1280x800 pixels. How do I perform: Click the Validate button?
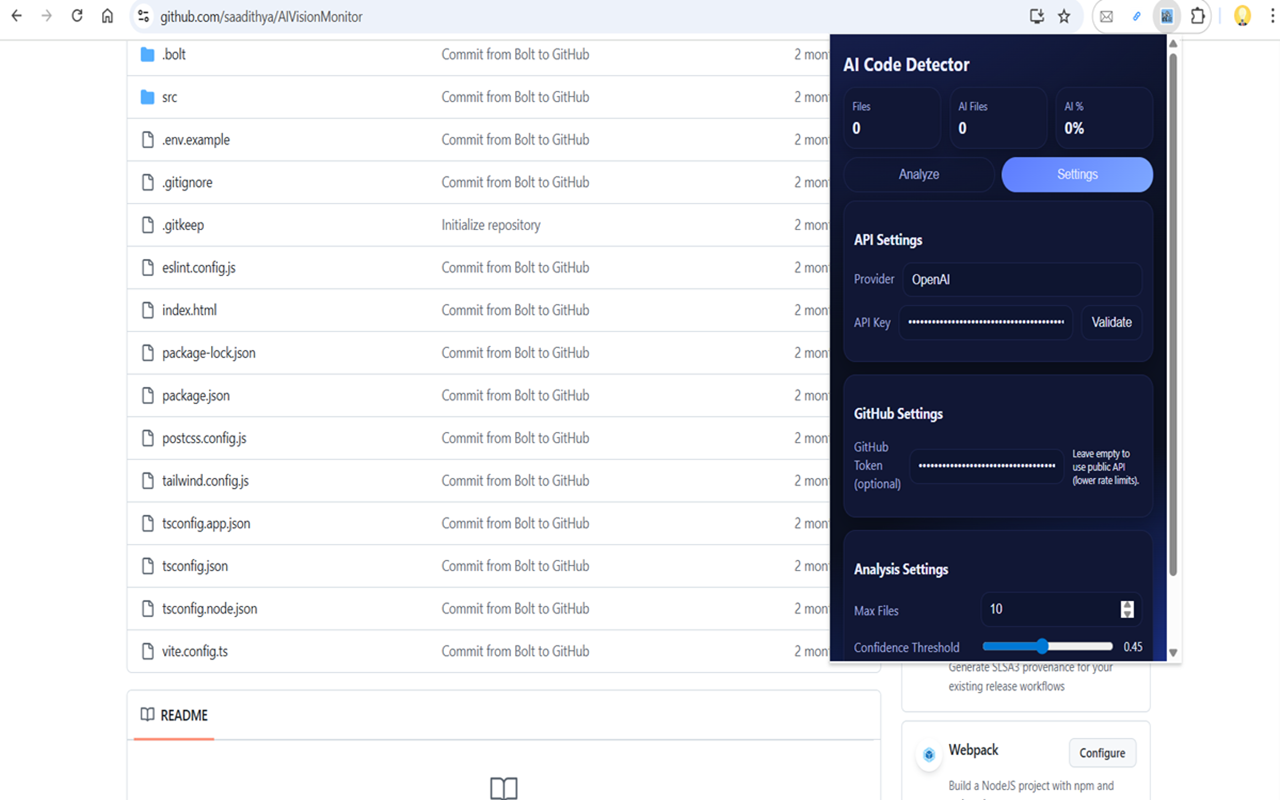click(1111, 322)
